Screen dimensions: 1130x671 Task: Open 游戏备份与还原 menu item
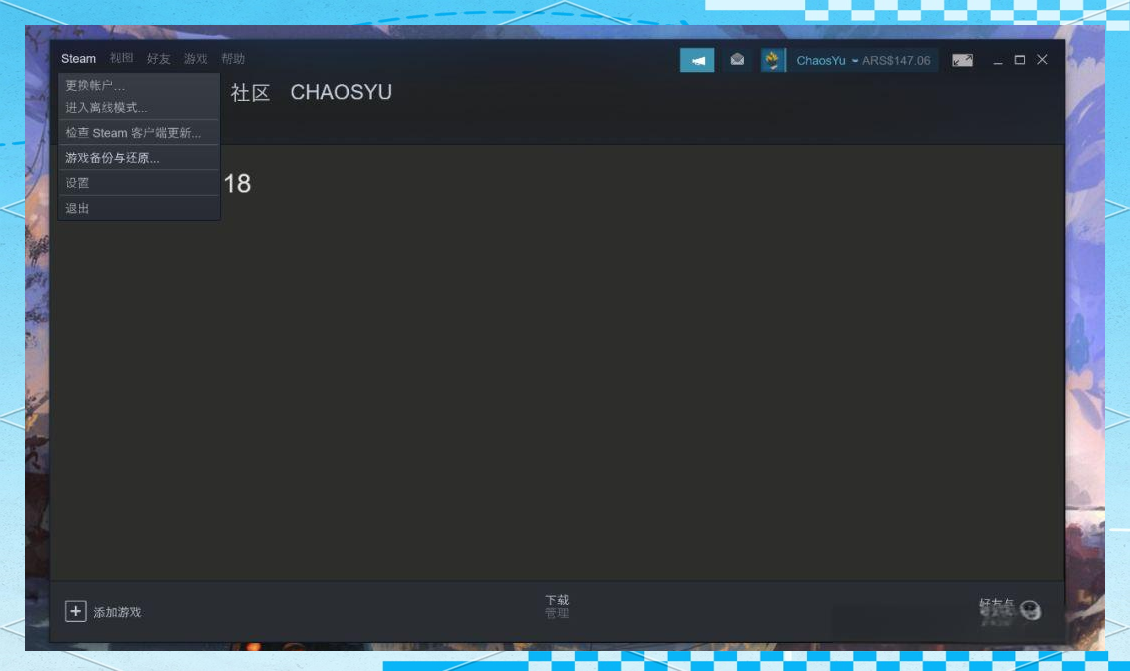[x=112, y=158]
